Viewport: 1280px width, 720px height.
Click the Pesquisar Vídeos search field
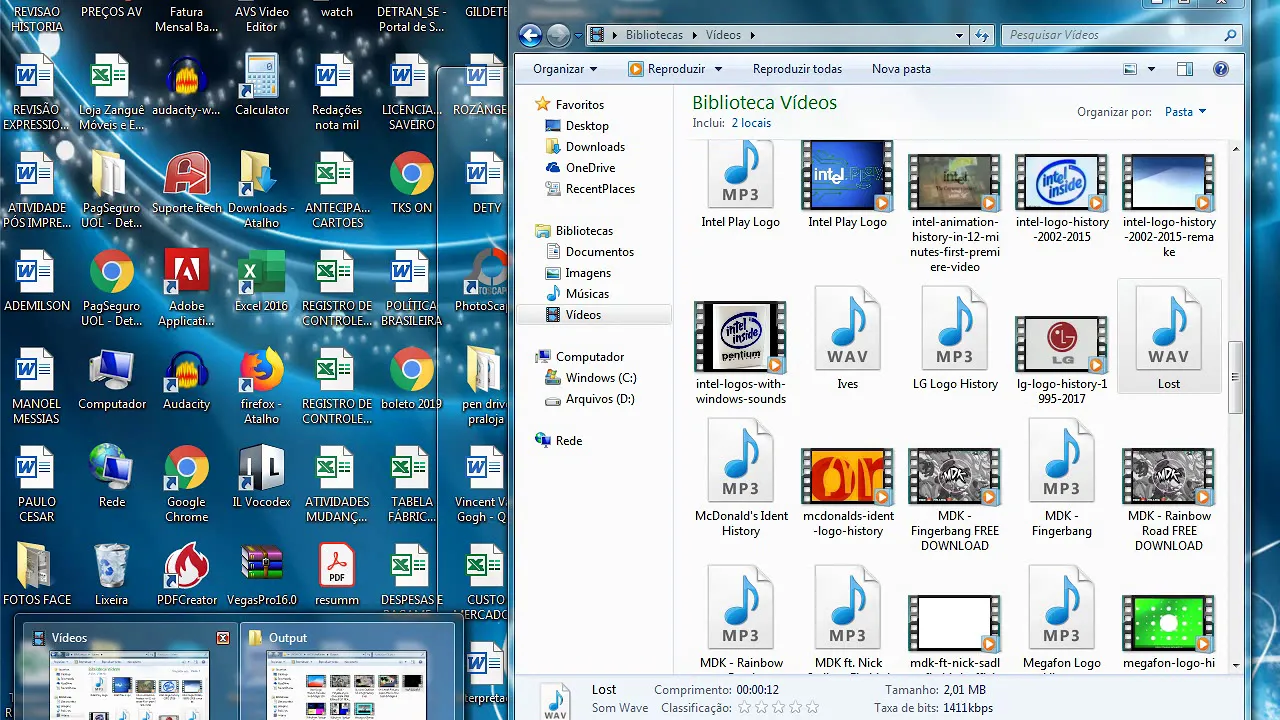point(1122,35)
